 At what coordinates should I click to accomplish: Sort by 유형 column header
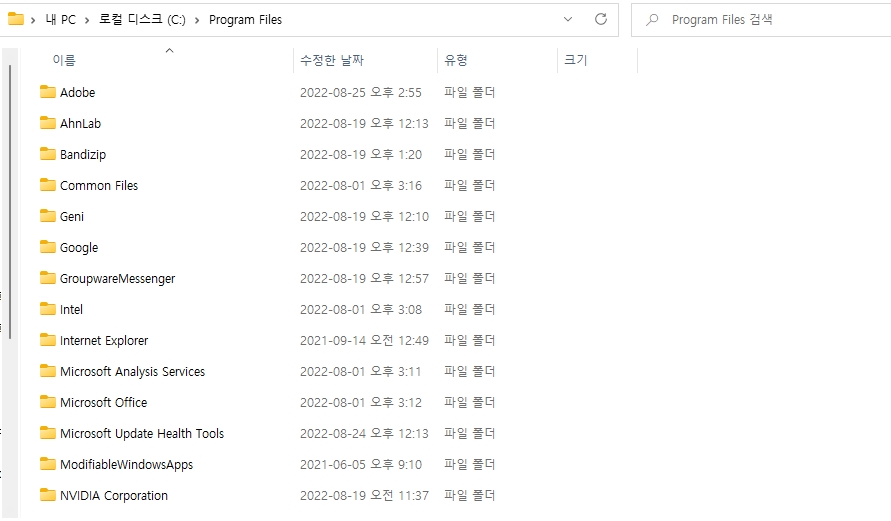pos(456,60)
